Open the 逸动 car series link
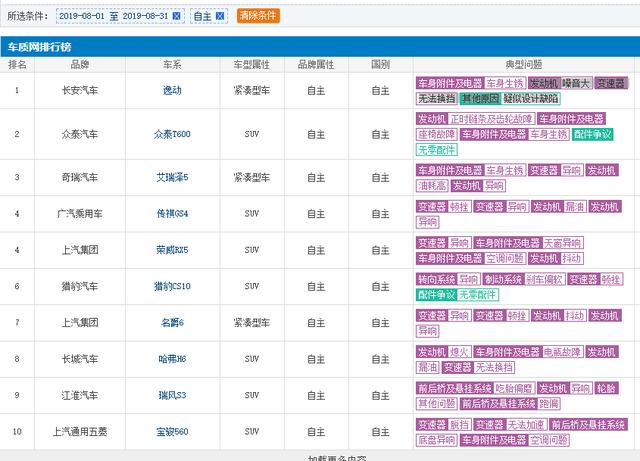This screenshot has width=640, height=461. pos(172,90)
